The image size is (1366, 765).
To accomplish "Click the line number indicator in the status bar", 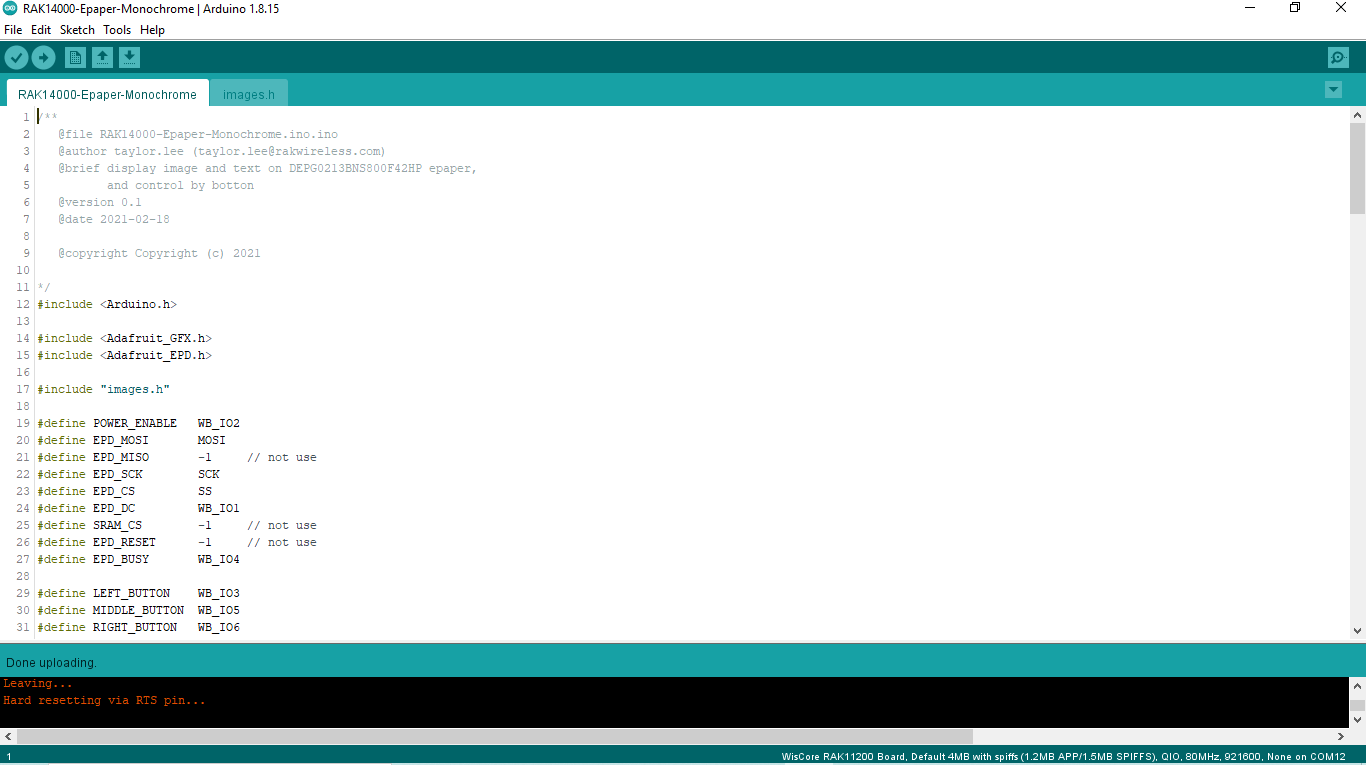I will (x=9, y=756).
